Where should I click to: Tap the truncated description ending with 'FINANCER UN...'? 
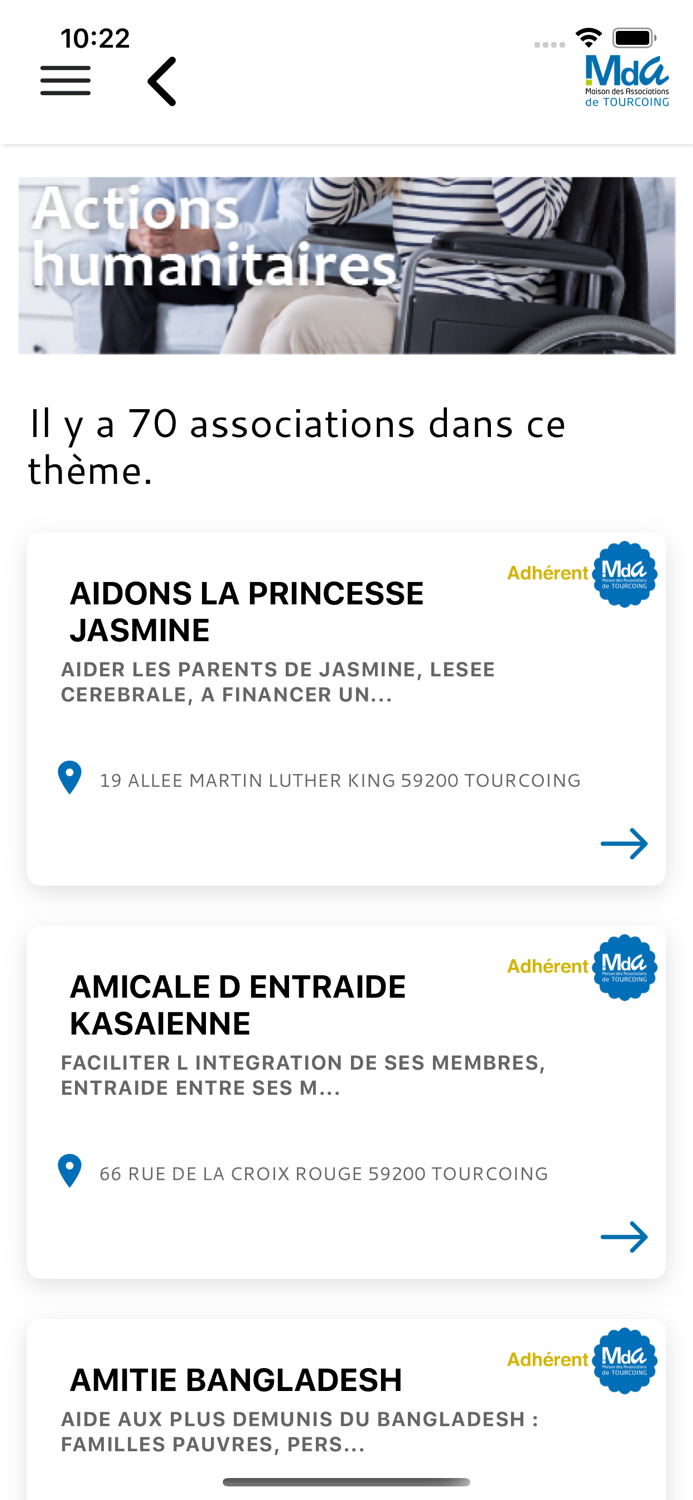(x=277, y=680)
